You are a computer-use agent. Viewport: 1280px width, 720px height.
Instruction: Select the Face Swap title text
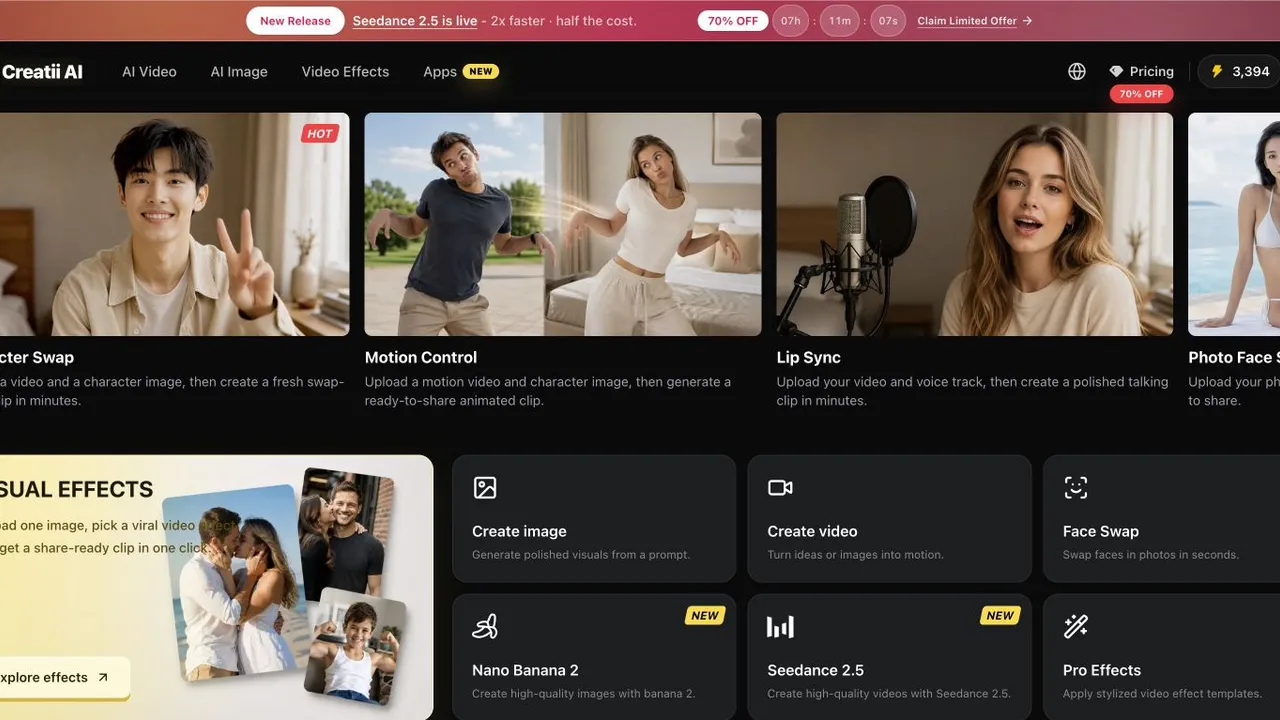point(1101,531)
